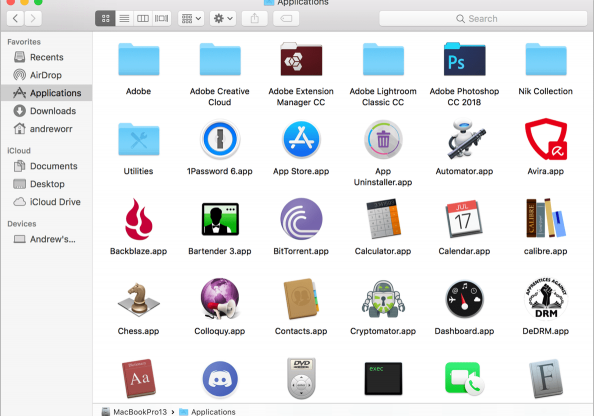
Task: Select the Cryptomator.app robot icon
Action: (383, 299)
